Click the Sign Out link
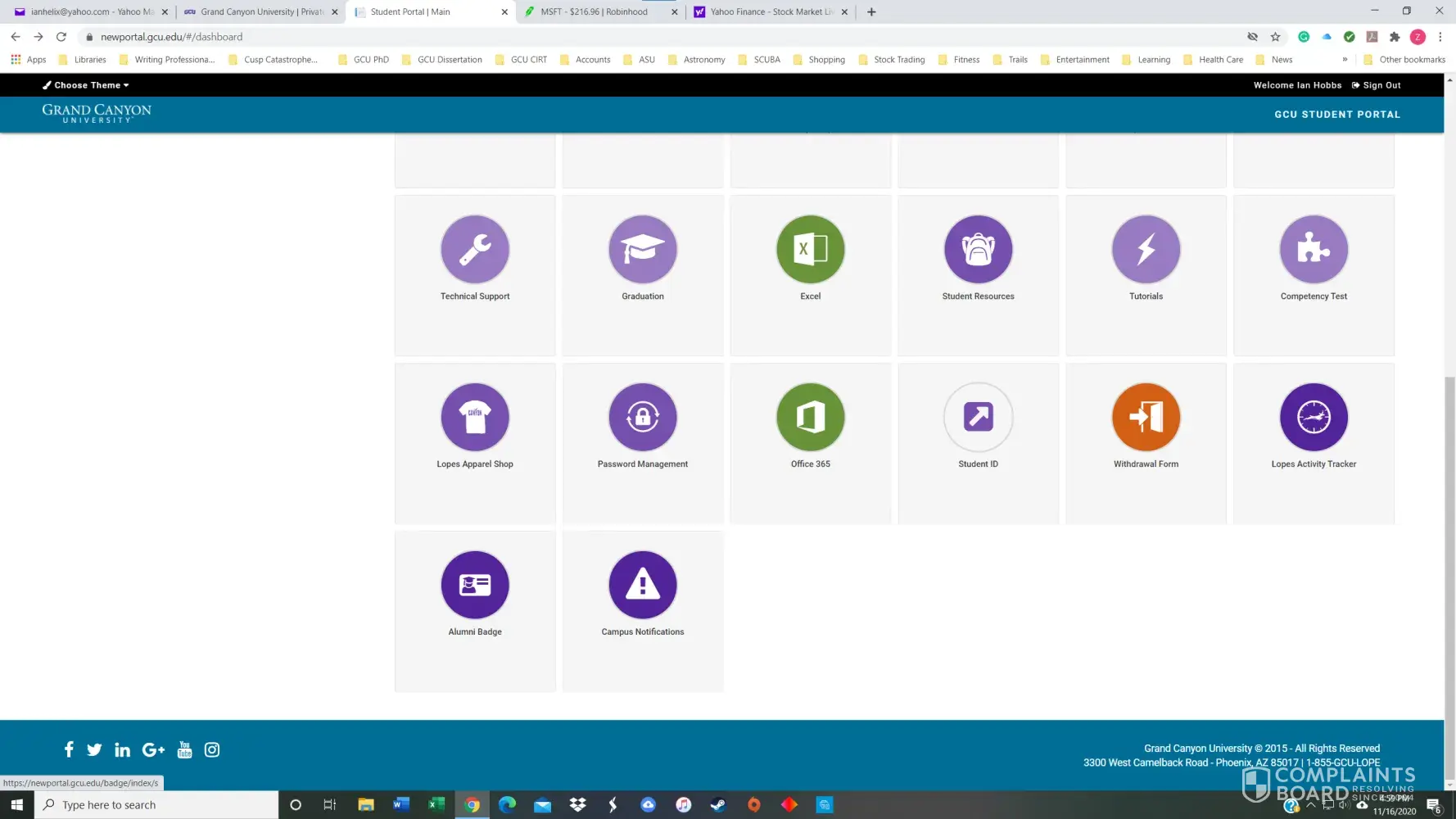This screenshot has width=1456, height=819. point(1376,85)
